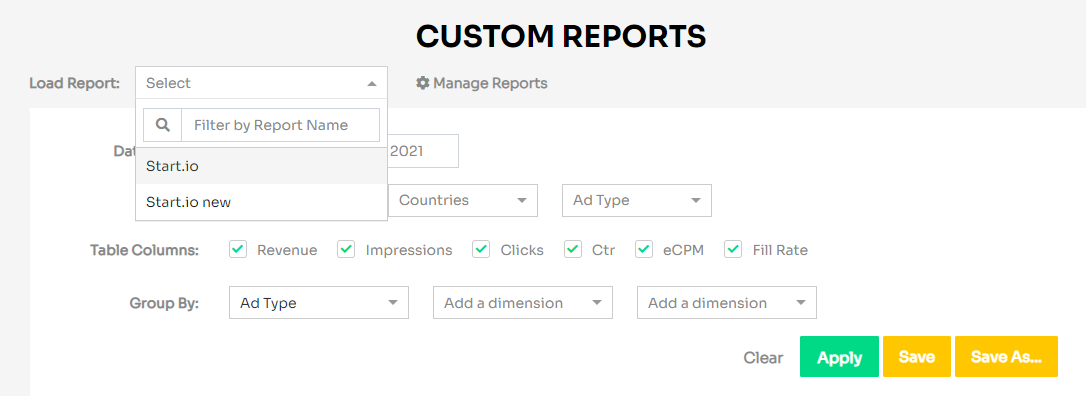Click the date field showing 2021

coord(423,151)
